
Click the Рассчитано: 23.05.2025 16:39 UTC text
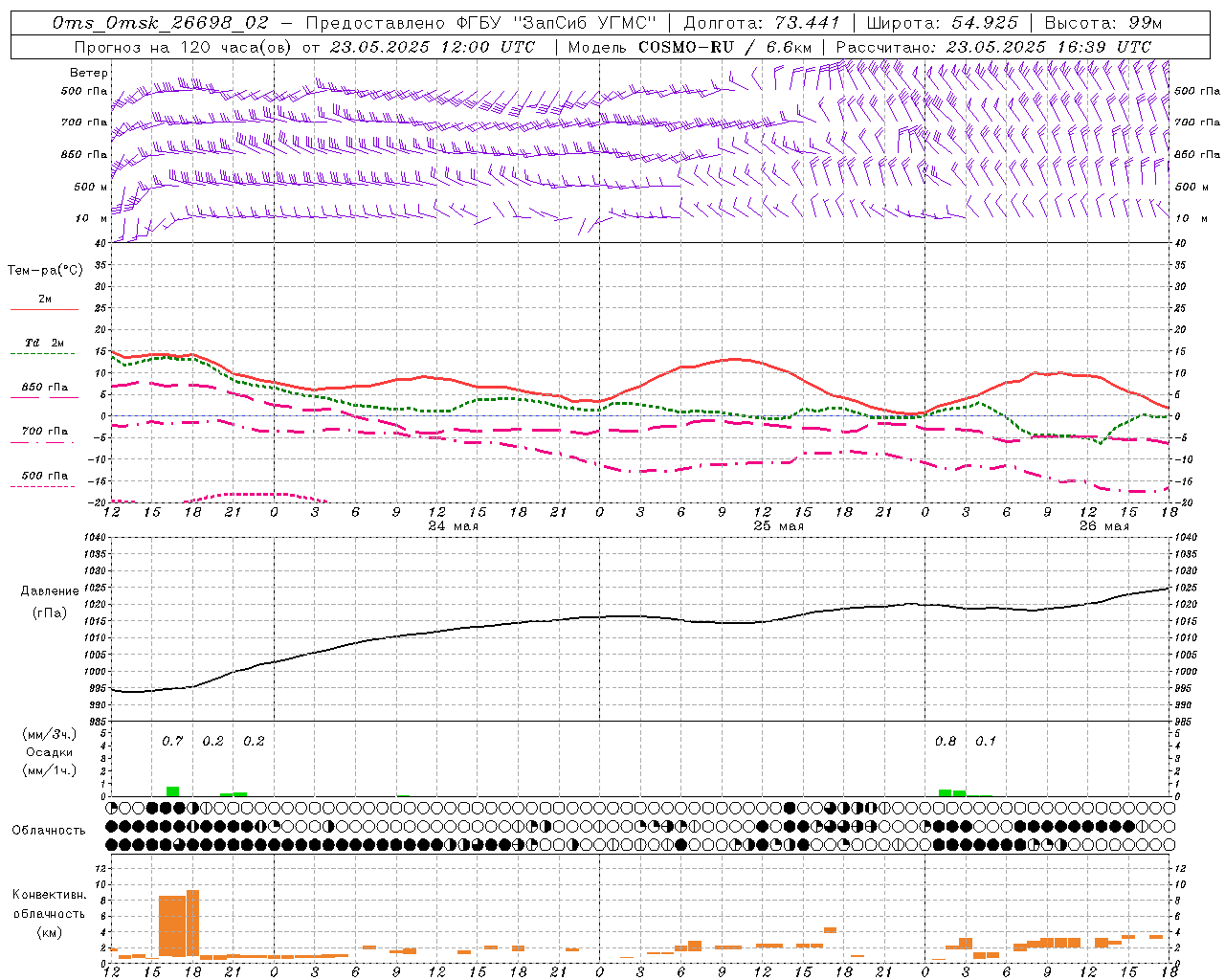click(x=993, y=47)
